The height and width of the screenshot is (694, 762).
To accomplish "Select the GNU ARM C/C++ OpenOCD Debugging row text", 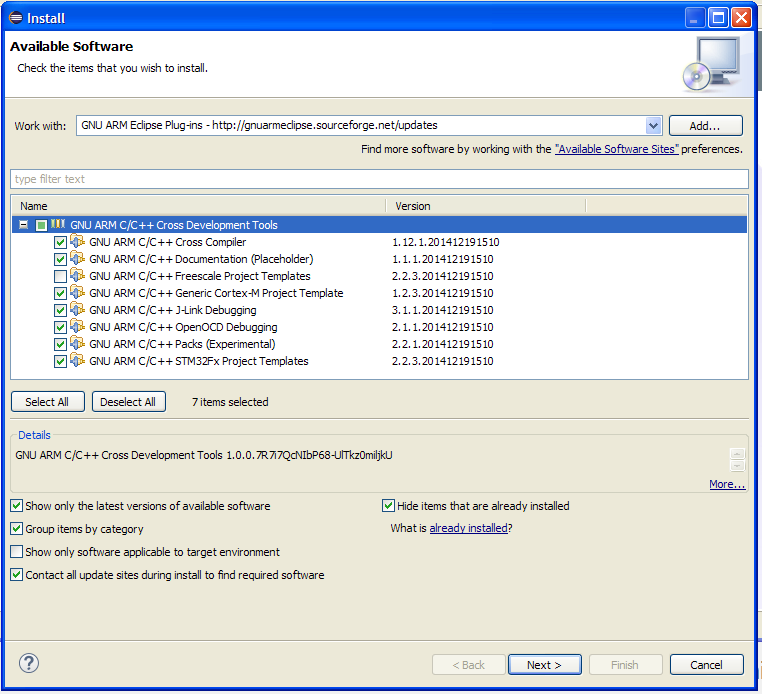I will (x=183, y=327).
